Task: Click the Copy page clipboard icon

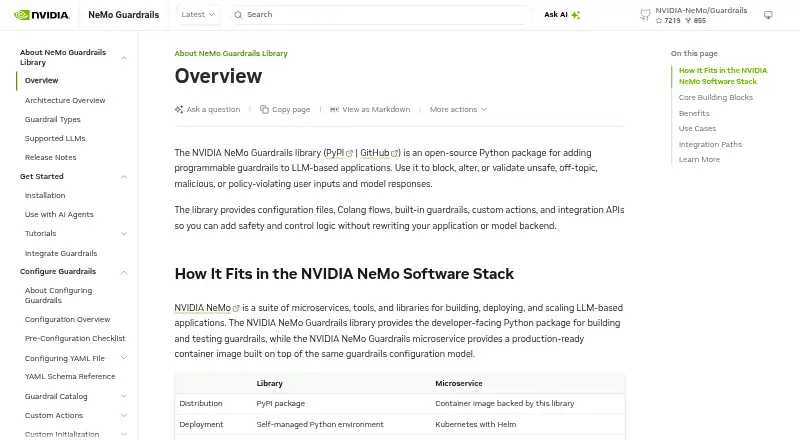Action: 264,109
